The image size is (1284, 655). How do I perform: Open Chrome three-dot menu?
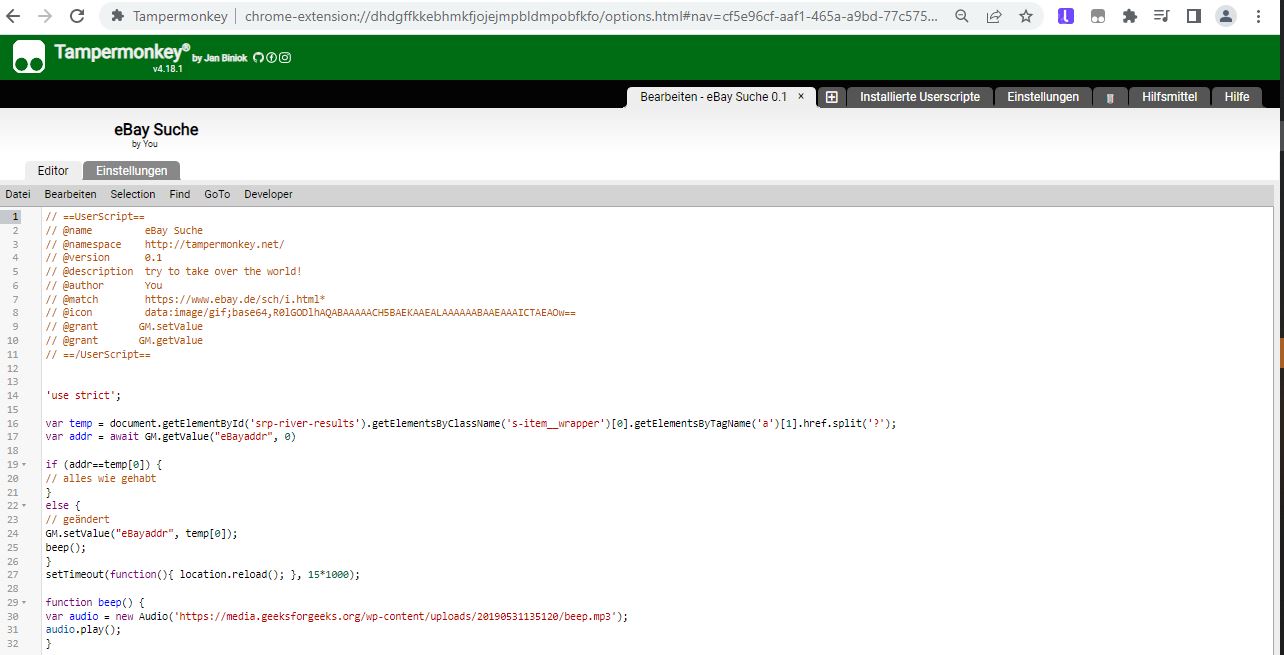[1258, 16]
